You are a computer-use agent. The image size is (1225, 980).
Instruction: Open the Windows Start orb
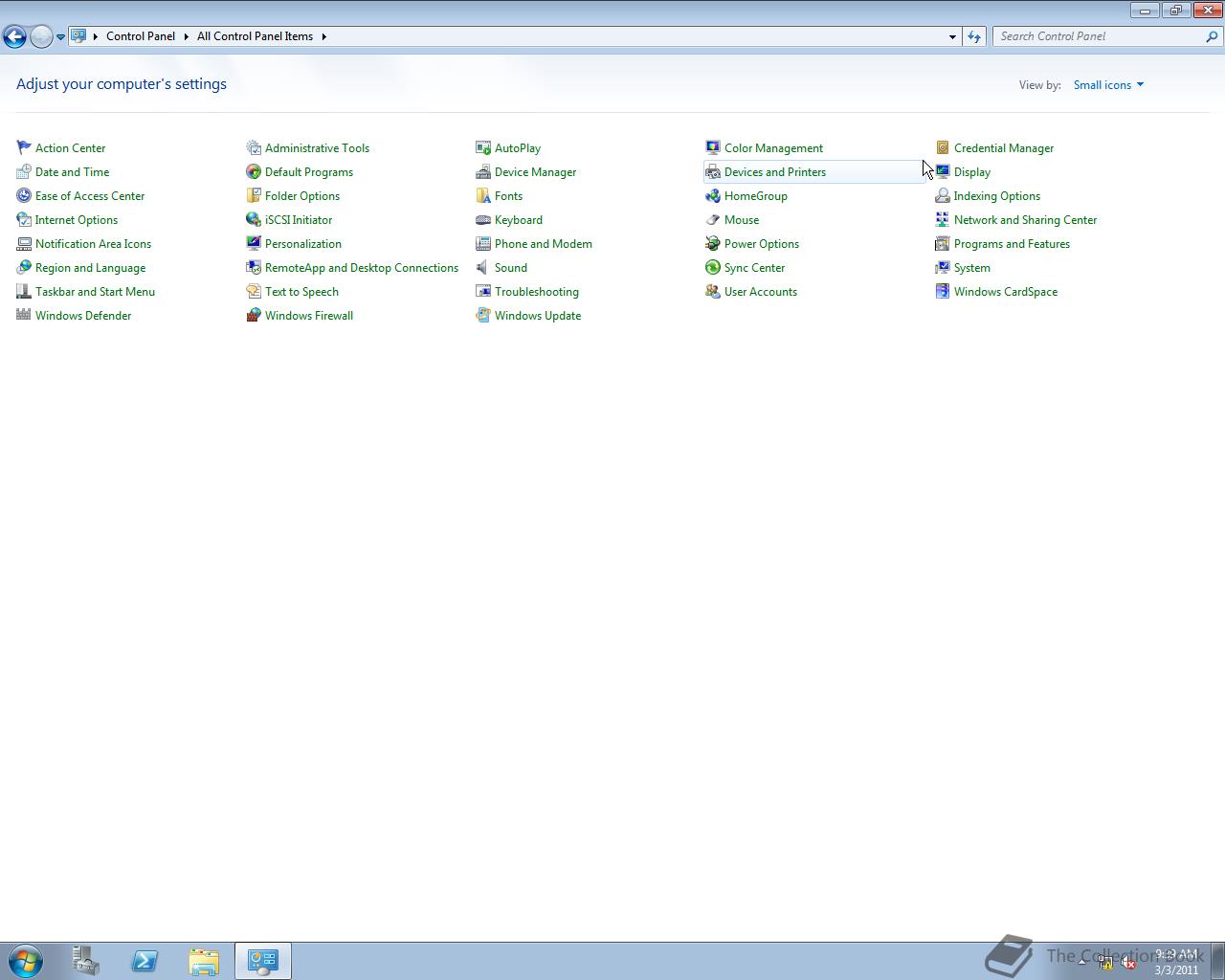pos(26,960)
